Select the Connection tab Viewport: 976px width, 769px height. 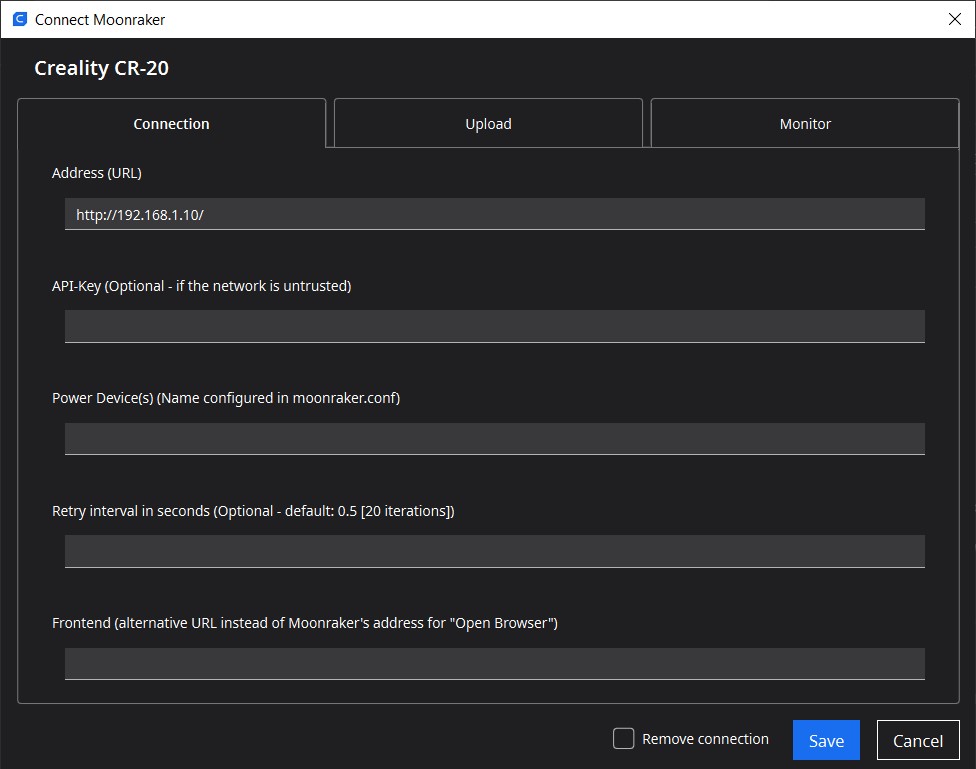171,123
